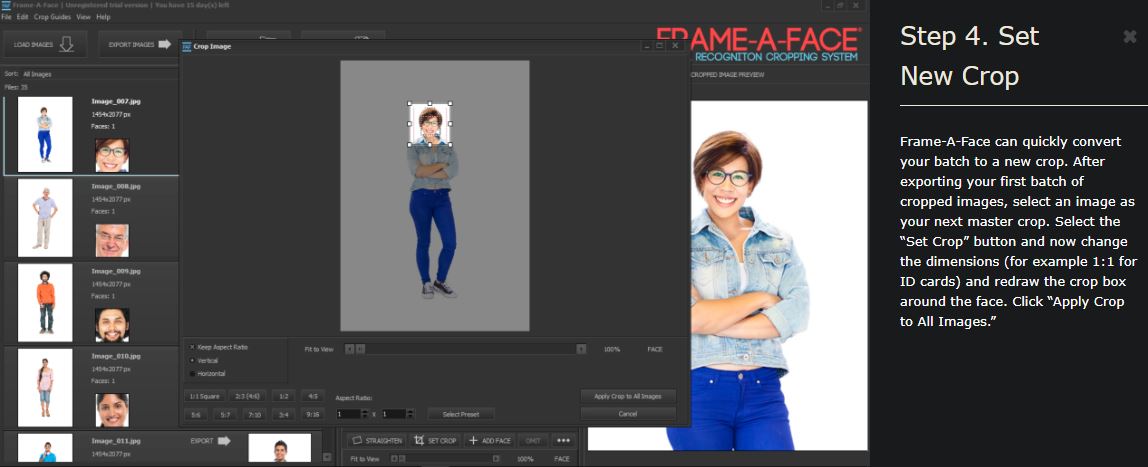
Task: Click the face crop preview of Image_010.jpg
Action: point(112,410)
